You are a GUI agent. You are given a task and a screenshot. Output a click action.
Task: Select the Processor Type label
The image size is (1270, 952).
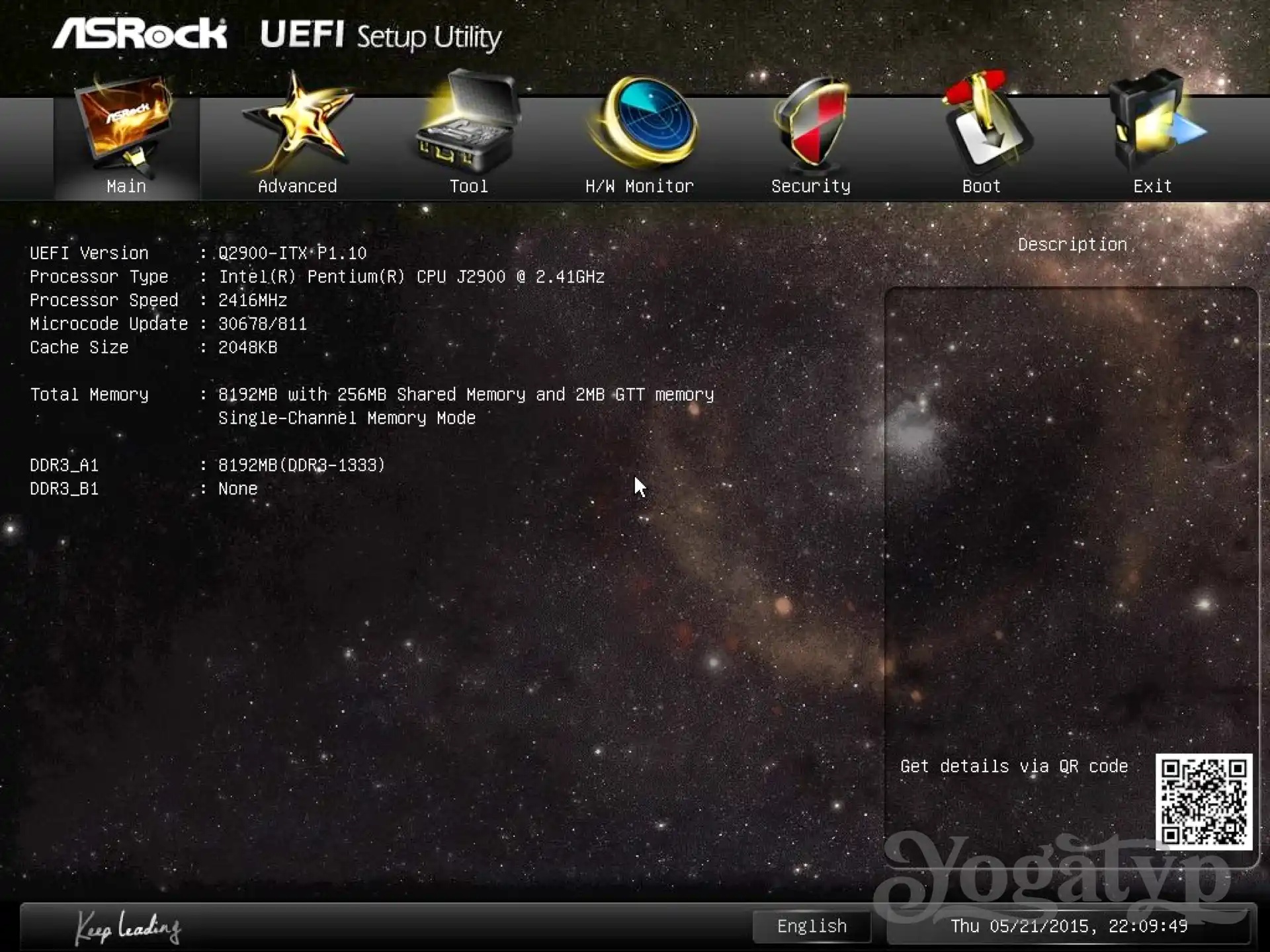(x=99, y=277)
